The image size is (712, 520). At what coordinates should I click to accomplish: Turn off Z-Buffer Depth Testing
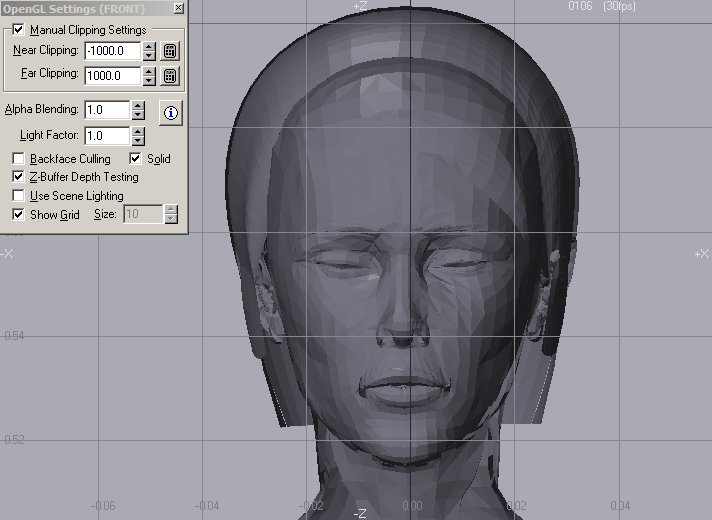[x=18, y=177]
